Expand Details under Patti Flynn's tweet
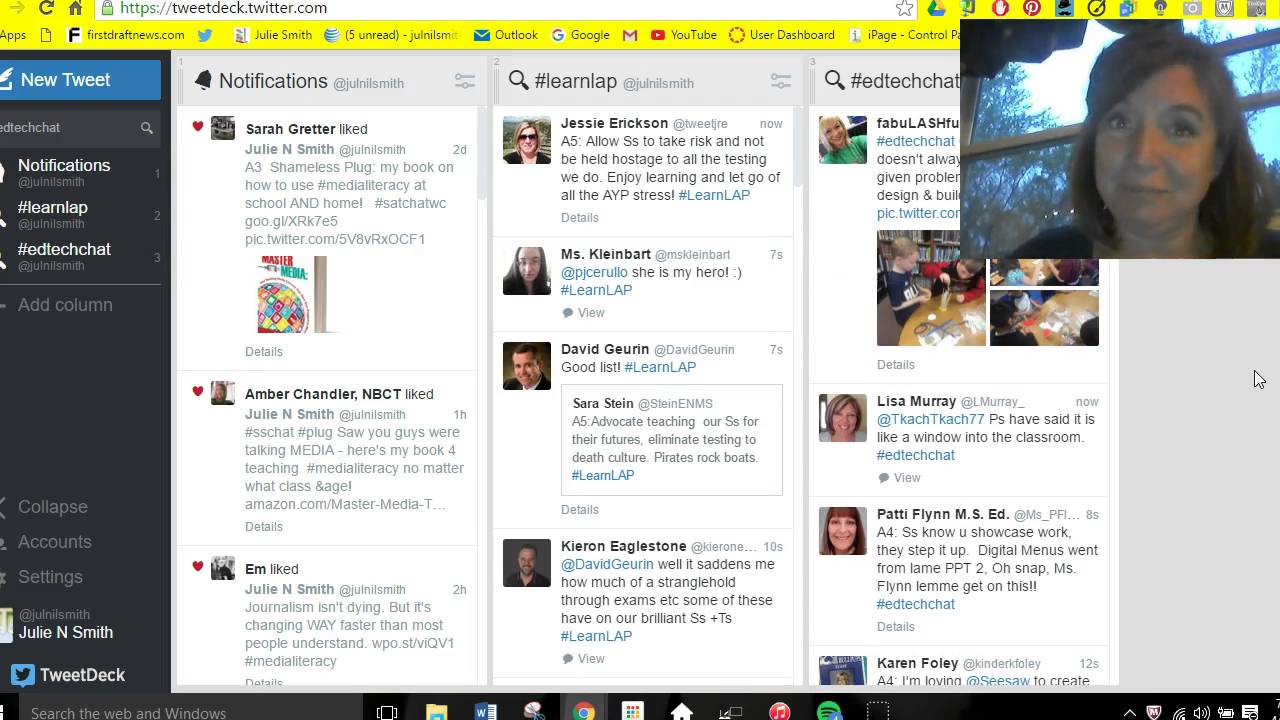1280x720 pixels. [x=896, y=627]
